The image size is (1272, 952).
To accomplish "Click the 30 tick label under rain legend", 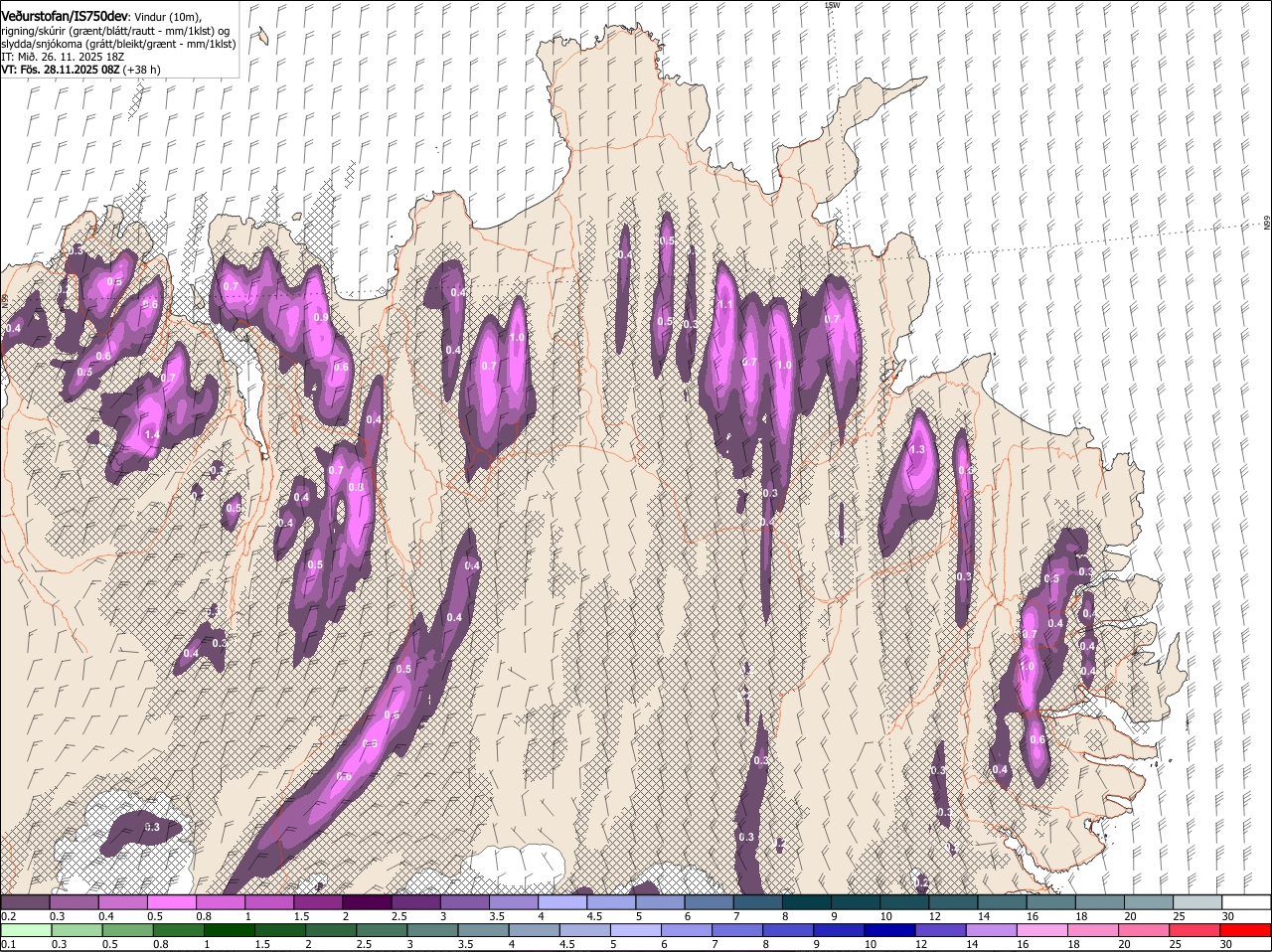I will click(x=1225, y=944).
